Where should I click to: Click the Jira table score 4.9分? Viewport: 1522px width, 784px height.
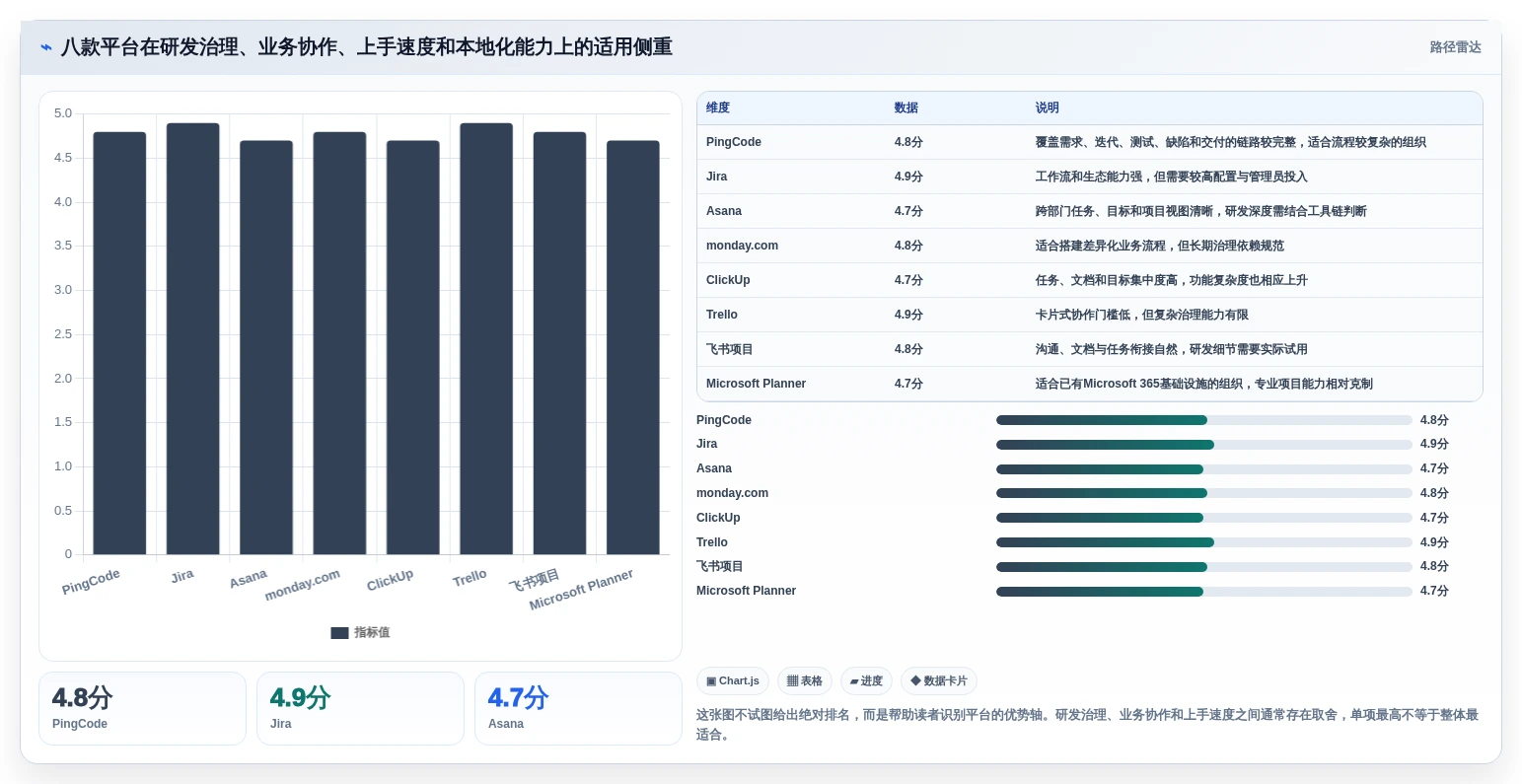click(x=908, y=177)
